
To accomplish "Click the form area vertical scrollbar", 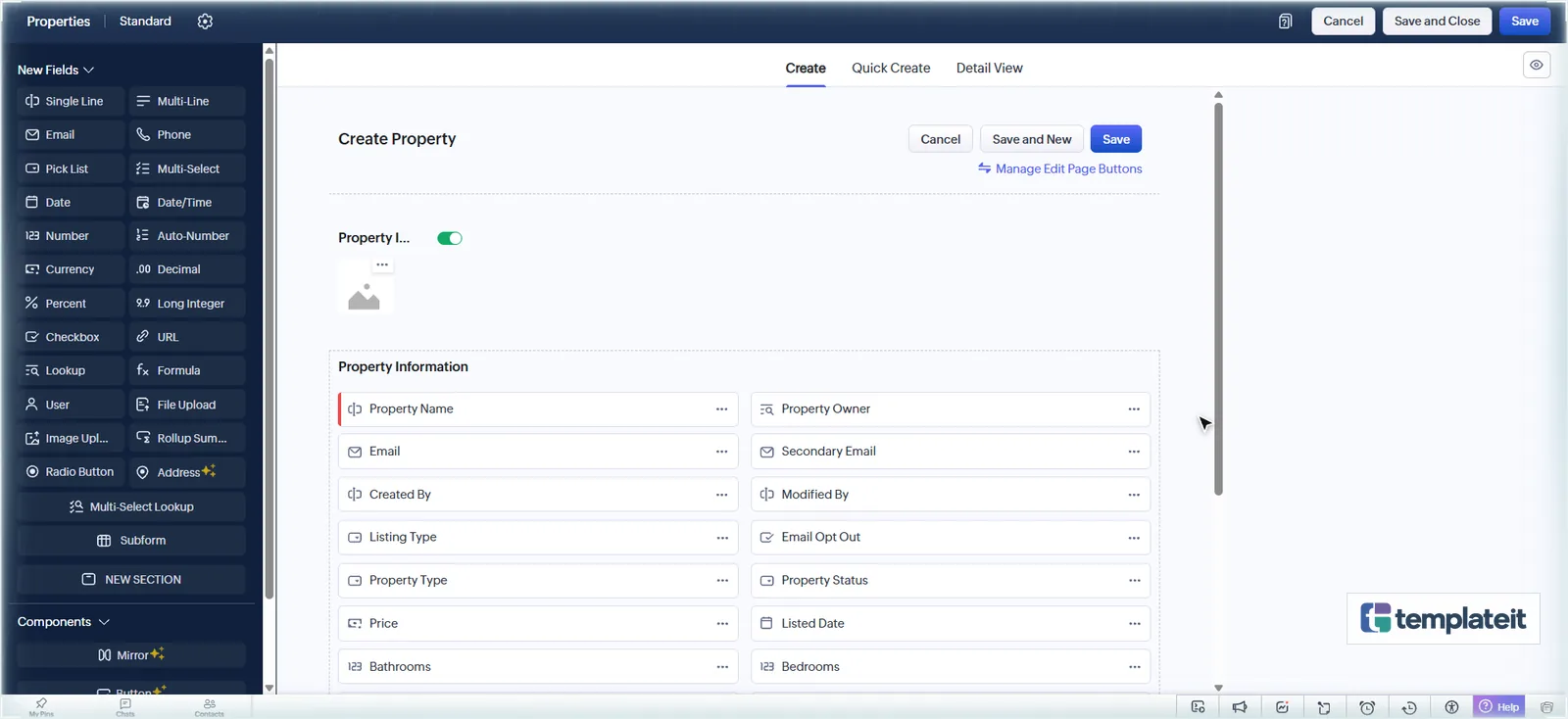I will tap(1218, 299).
